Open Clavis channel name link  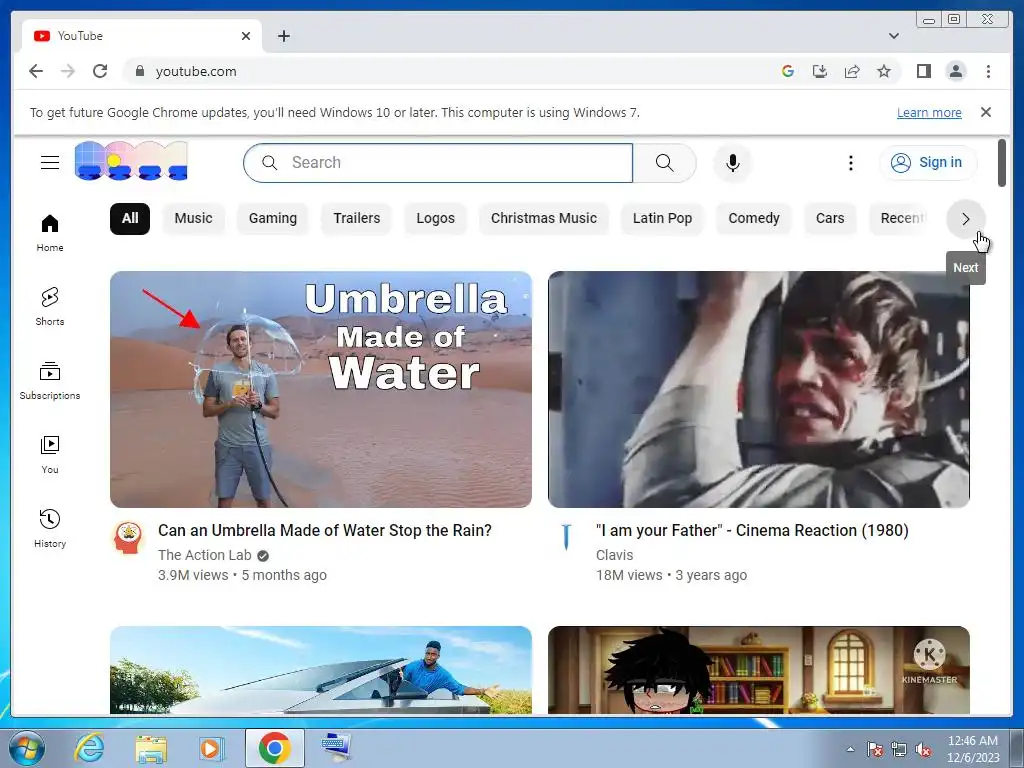pyautogui.click(x=614, y=555)
